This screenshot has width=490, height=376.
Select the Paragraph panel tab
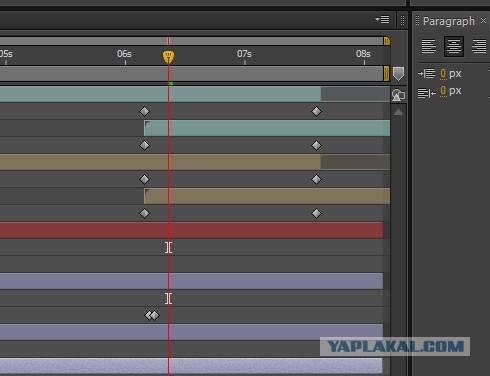click(449, 21)
